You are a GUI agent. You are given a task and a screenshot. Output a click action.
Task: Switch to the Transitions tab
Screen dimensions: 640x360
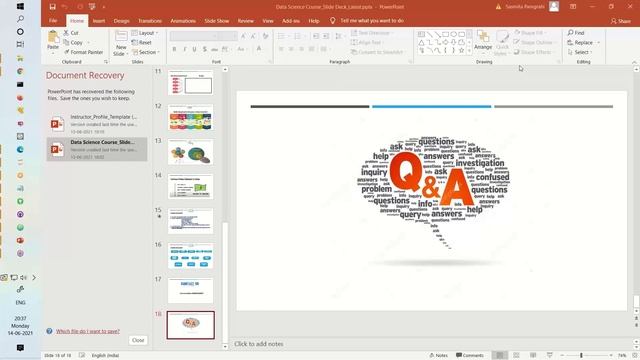(150, 21)
